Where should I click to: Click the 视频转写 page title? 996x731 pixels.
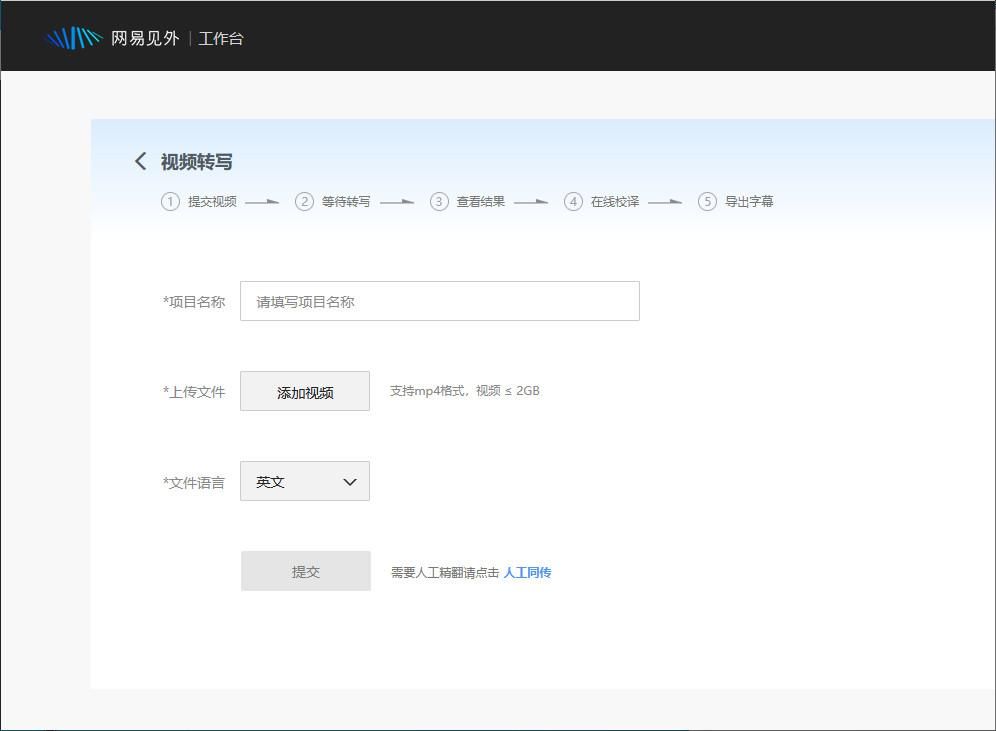click(x=196, y=162)
